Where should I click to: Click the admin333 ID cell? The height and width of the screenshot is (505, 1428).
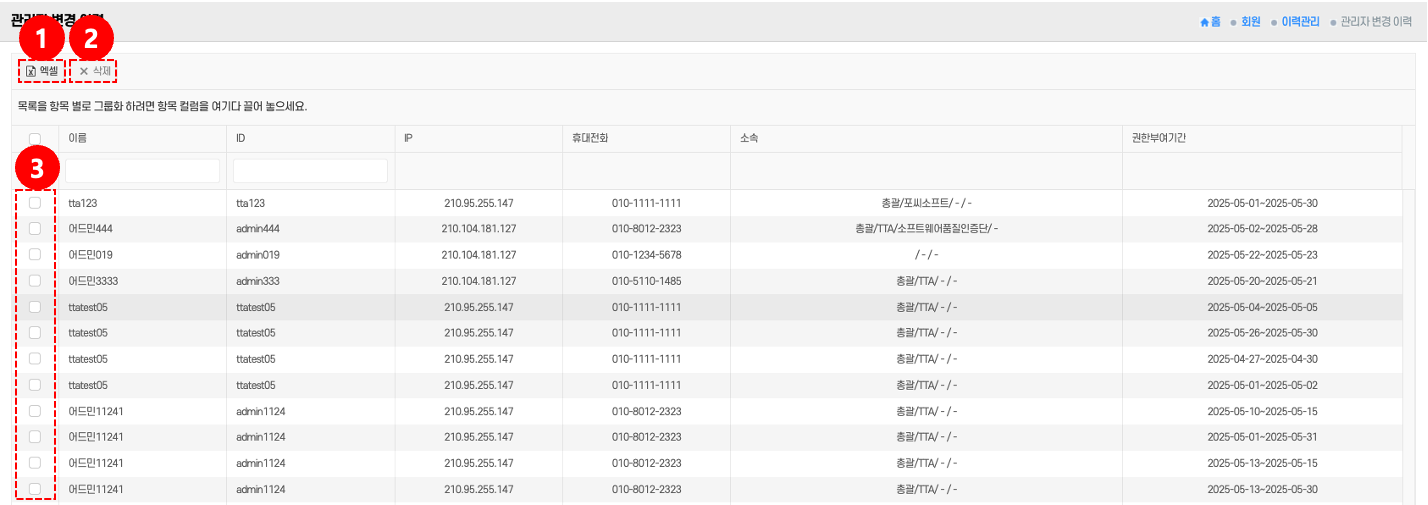pos(258,281)
